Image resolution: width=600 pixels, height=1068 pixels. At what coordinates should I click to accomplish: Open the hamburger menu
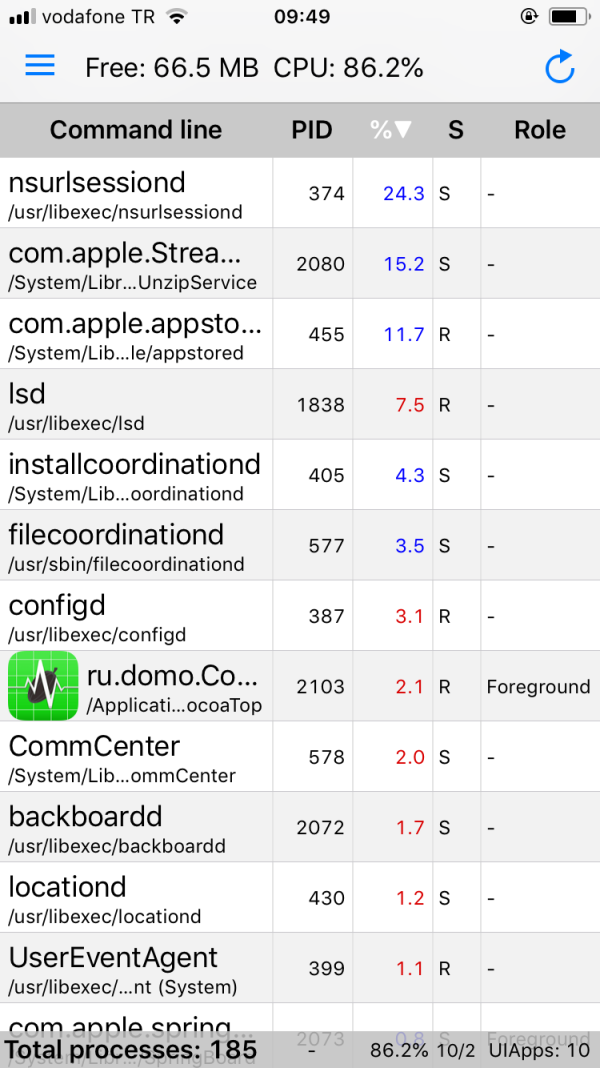pyautogui.click(x=40, y=65)
